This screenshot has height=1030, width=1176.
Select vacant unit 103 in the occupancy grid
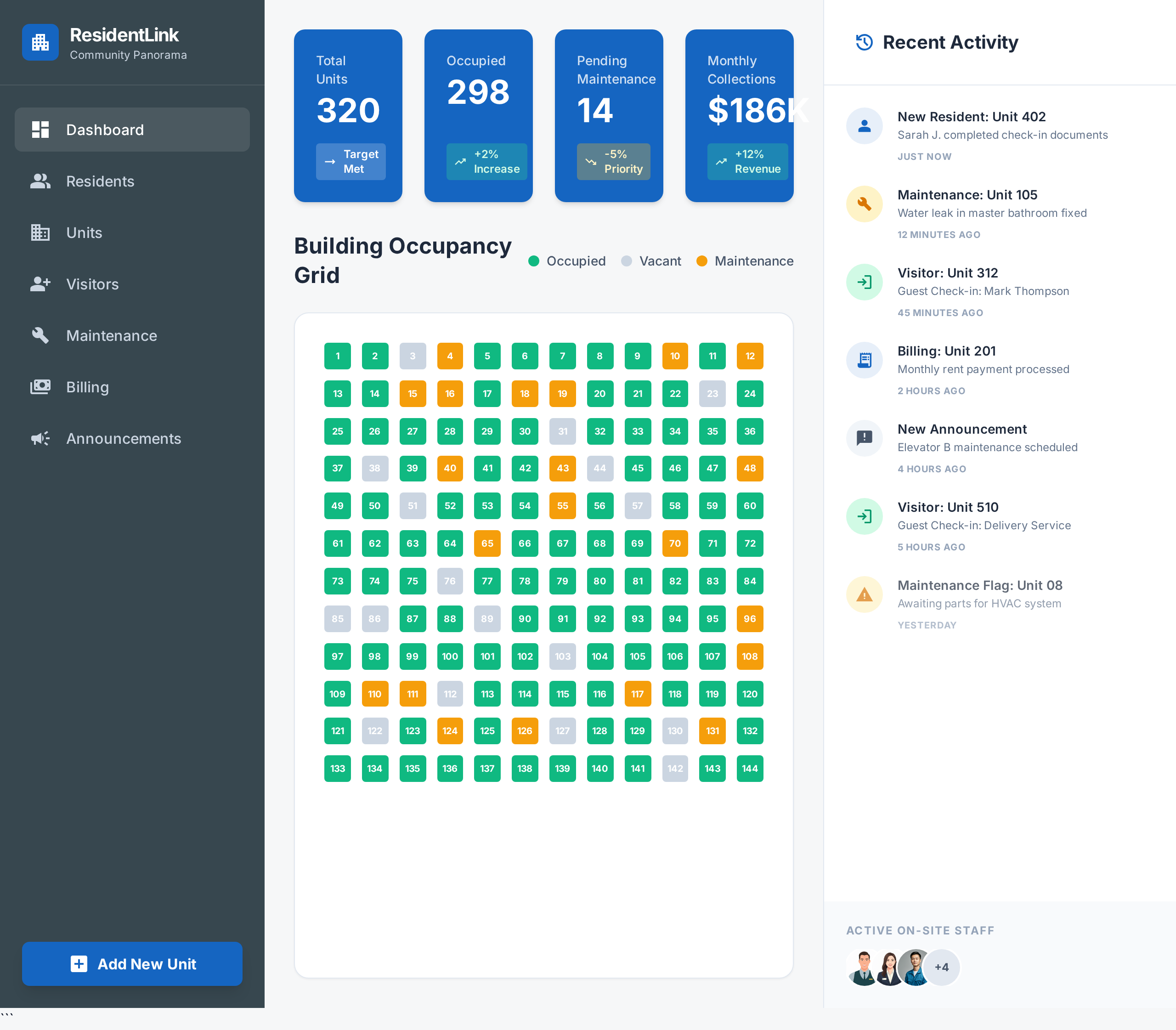562,656
